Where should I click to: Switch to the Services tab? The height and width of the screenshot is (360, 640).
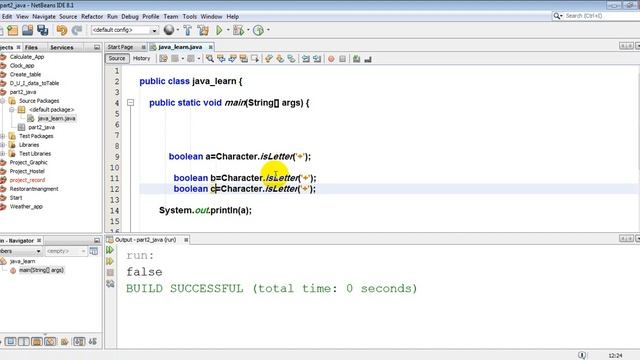point(62,48)
